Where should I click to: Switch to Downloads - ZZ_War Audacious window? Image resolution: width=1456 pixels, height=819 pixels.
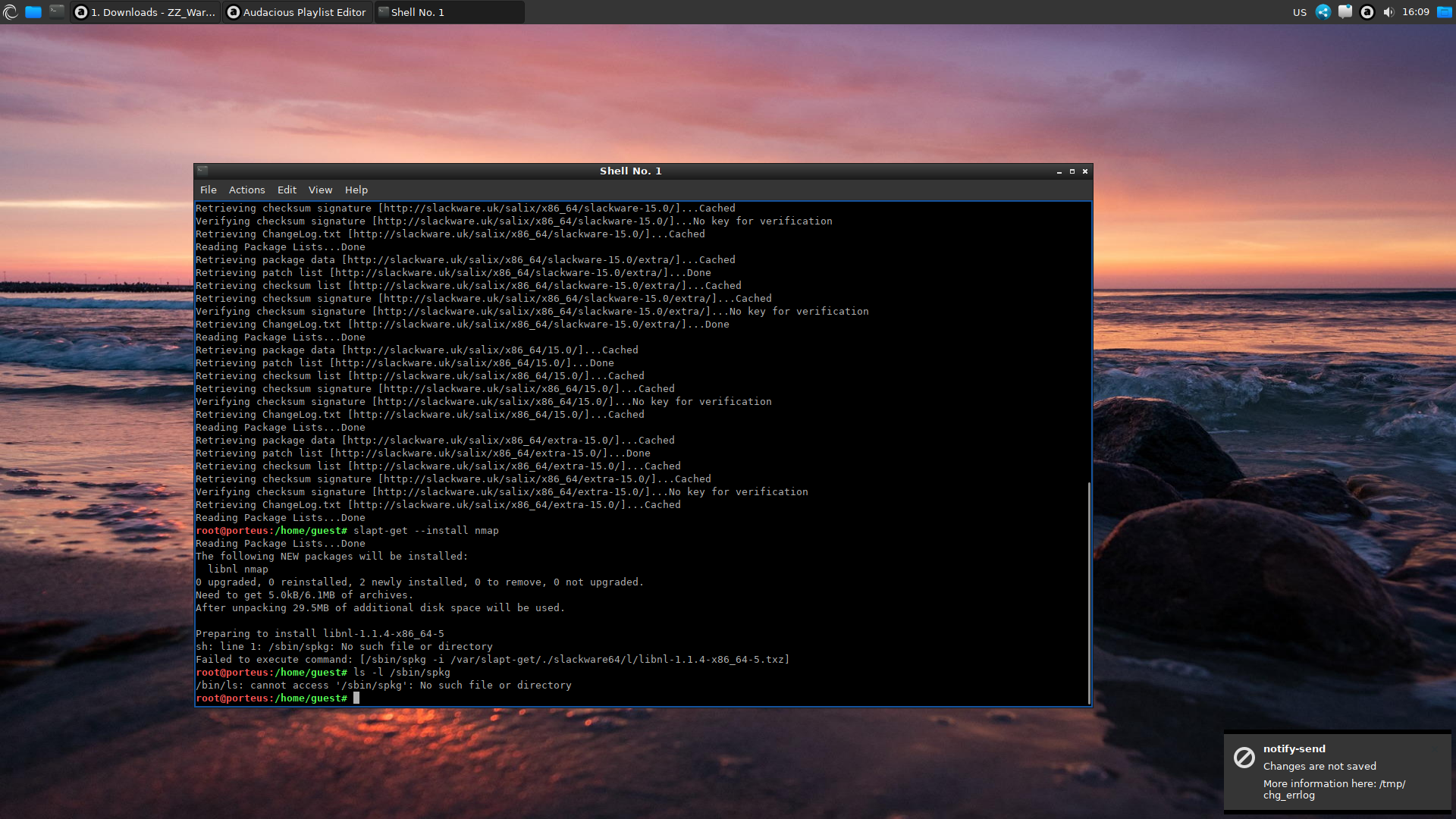(145, 12)
